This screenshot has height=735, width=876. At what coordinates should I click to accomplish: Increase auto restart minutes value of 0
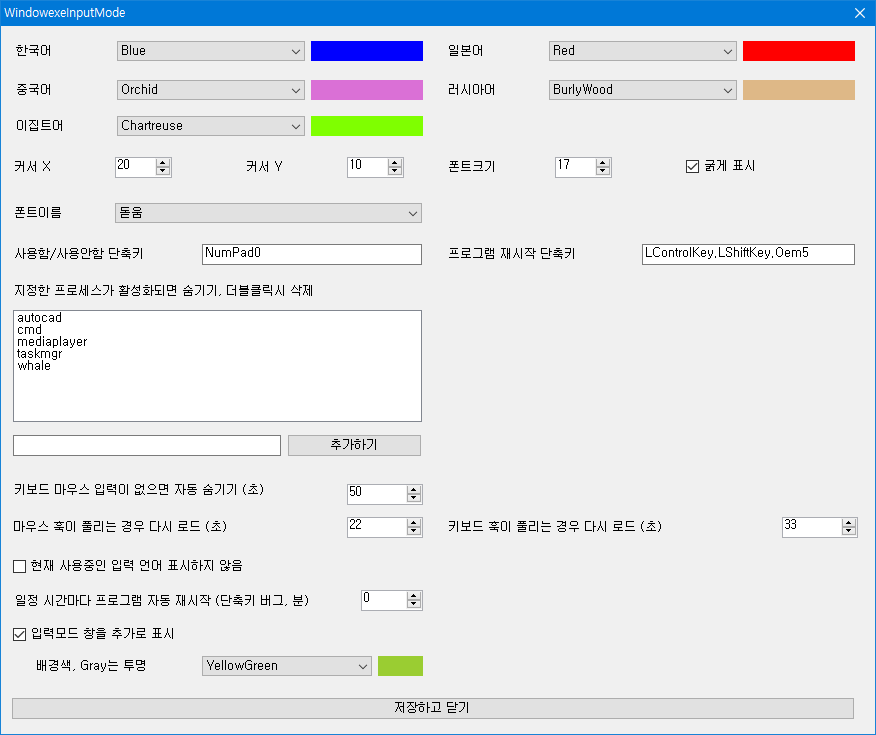pos(414,596)
